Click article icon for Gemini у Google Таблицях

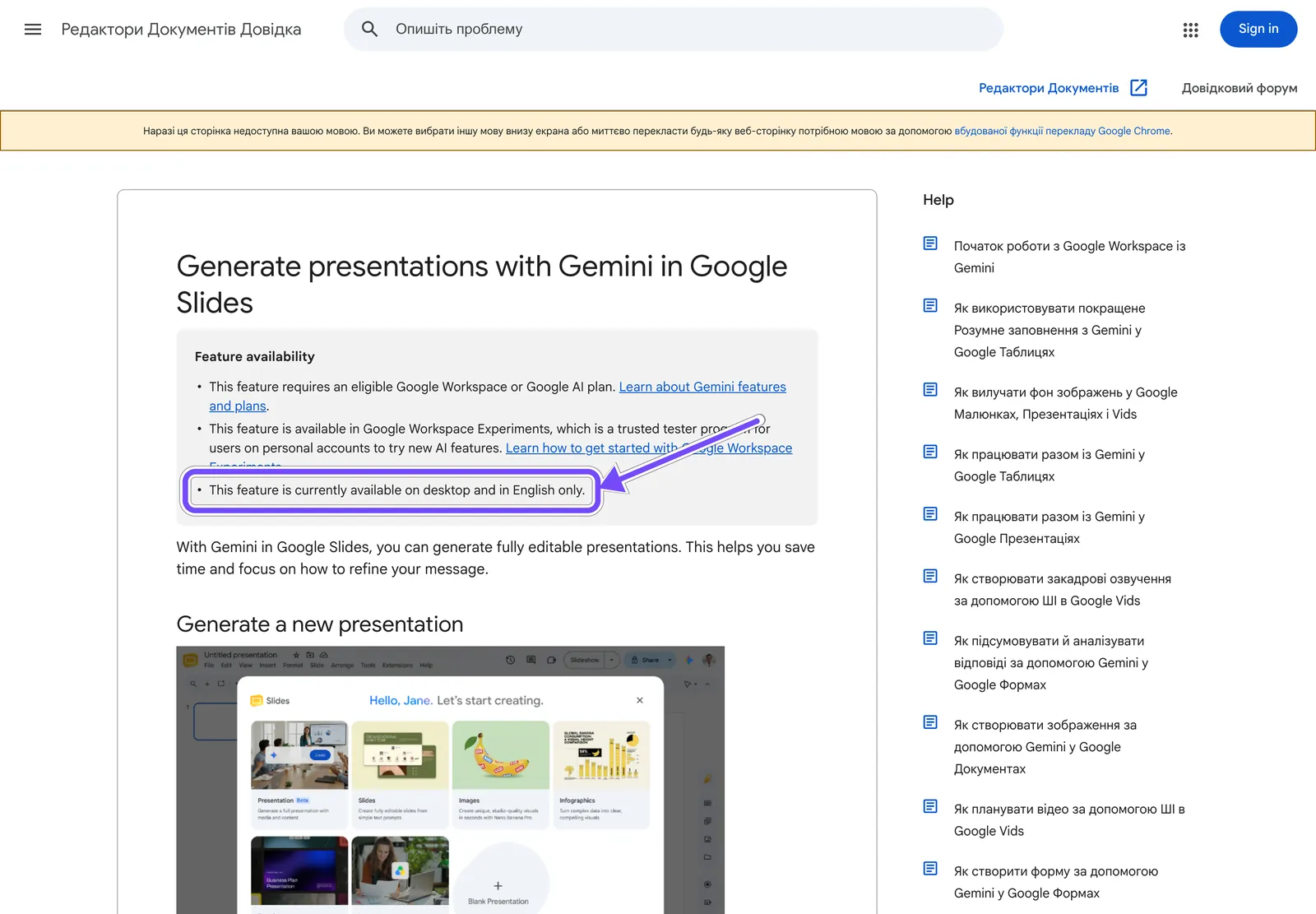pyautogui.click(x=930, y=452)
